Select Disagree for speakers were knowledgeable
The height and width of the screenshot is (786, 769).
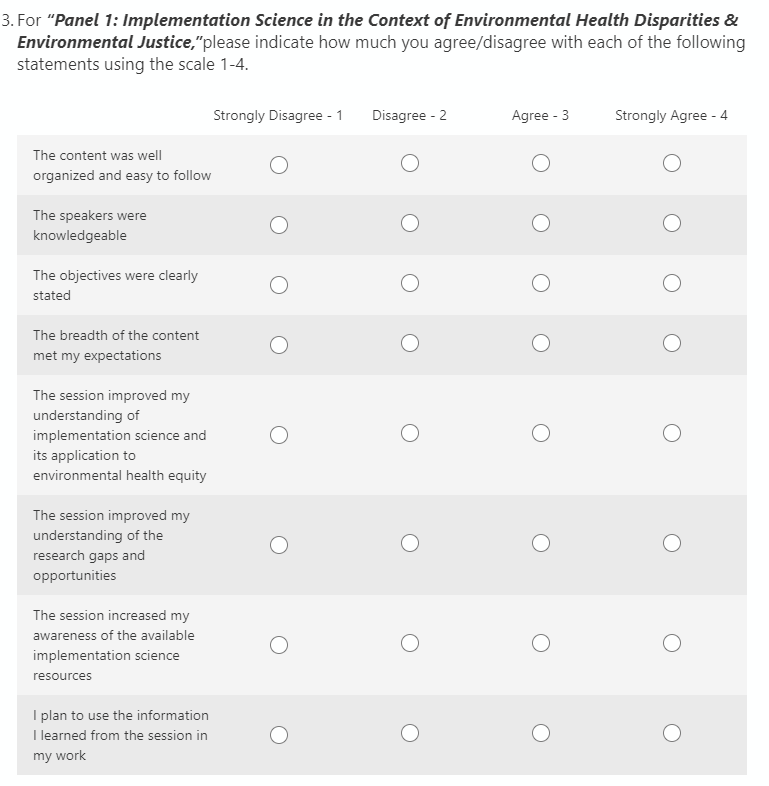(x=410, y=223)
